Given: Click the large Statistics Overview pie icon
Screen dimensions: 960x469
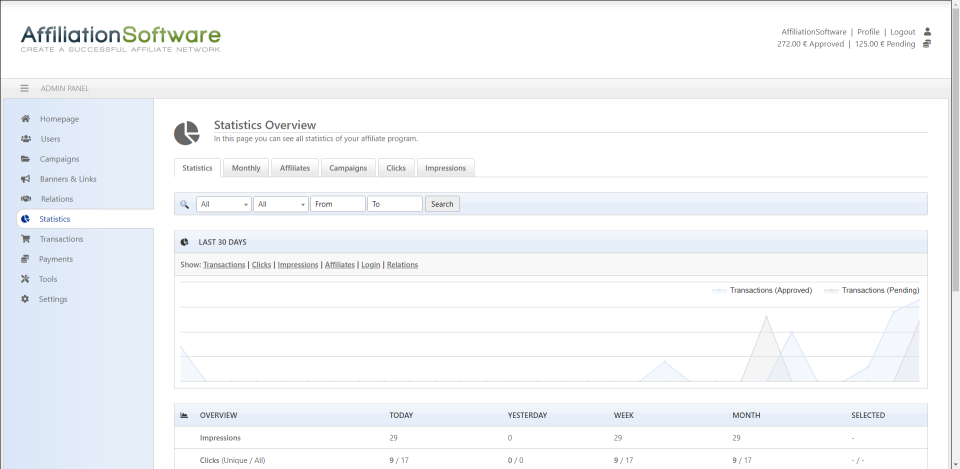Looking at the screenshot, I should pos(187,133).
